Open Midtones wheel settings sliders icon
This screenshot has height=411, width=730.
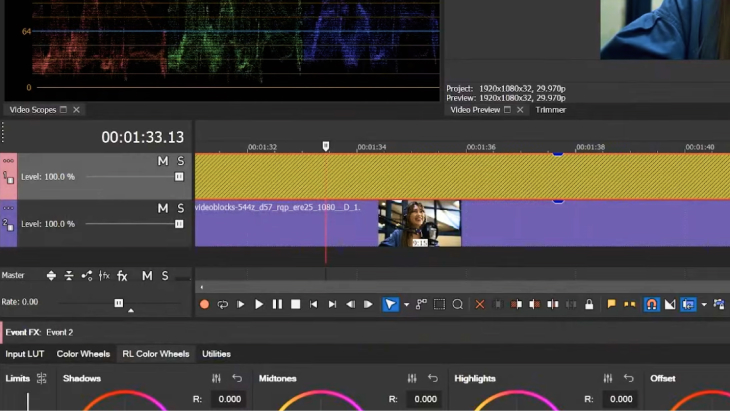(x=412, y=378)
